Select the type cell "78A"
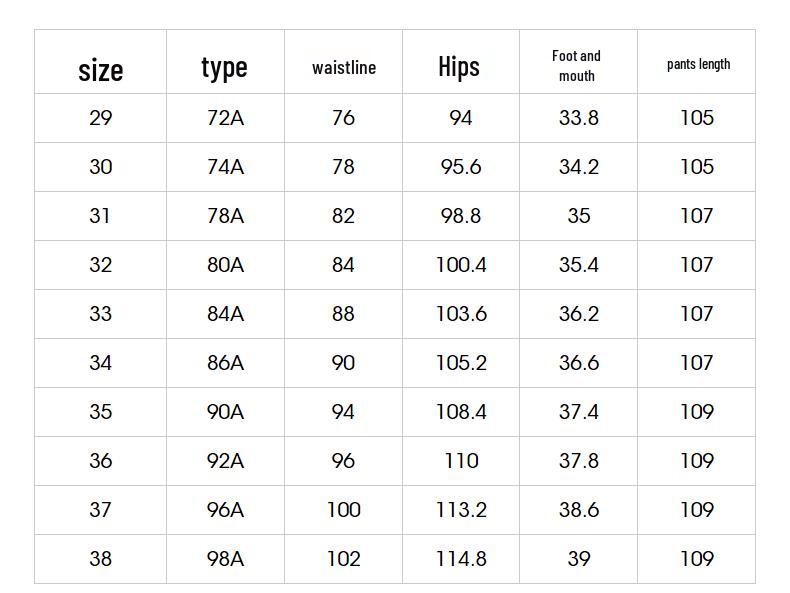This screenshot has width=790, height=593. coord(225,216)
